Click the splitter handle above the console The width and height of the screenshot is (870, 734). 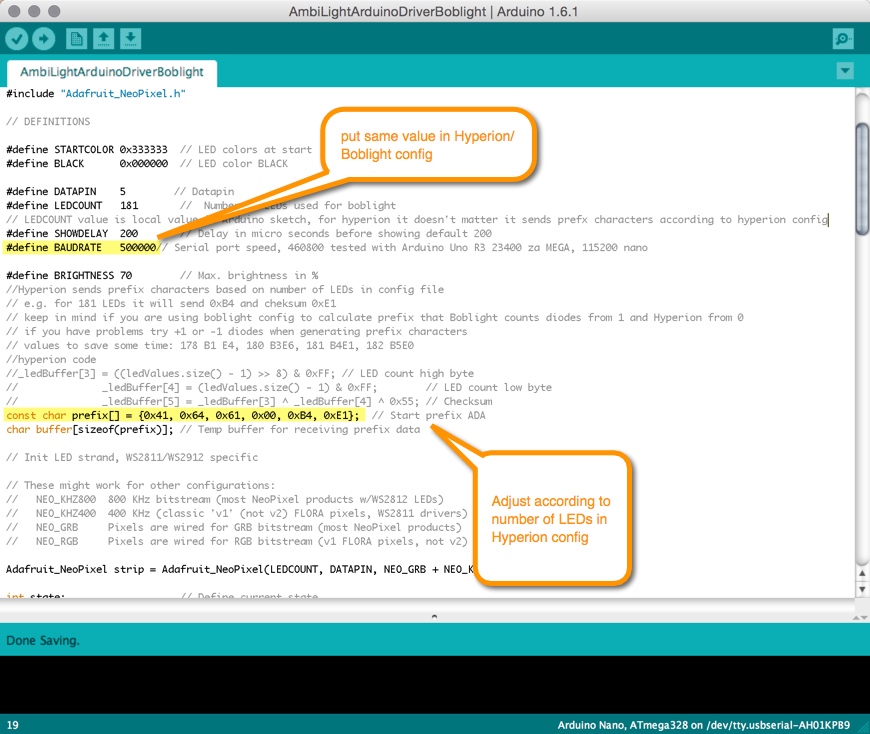434,617
